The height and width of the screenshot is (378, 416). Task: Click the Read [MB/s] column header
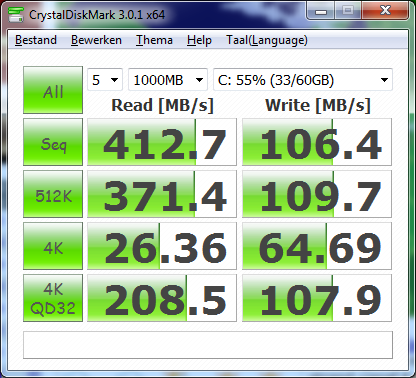(x=162, y=106)
